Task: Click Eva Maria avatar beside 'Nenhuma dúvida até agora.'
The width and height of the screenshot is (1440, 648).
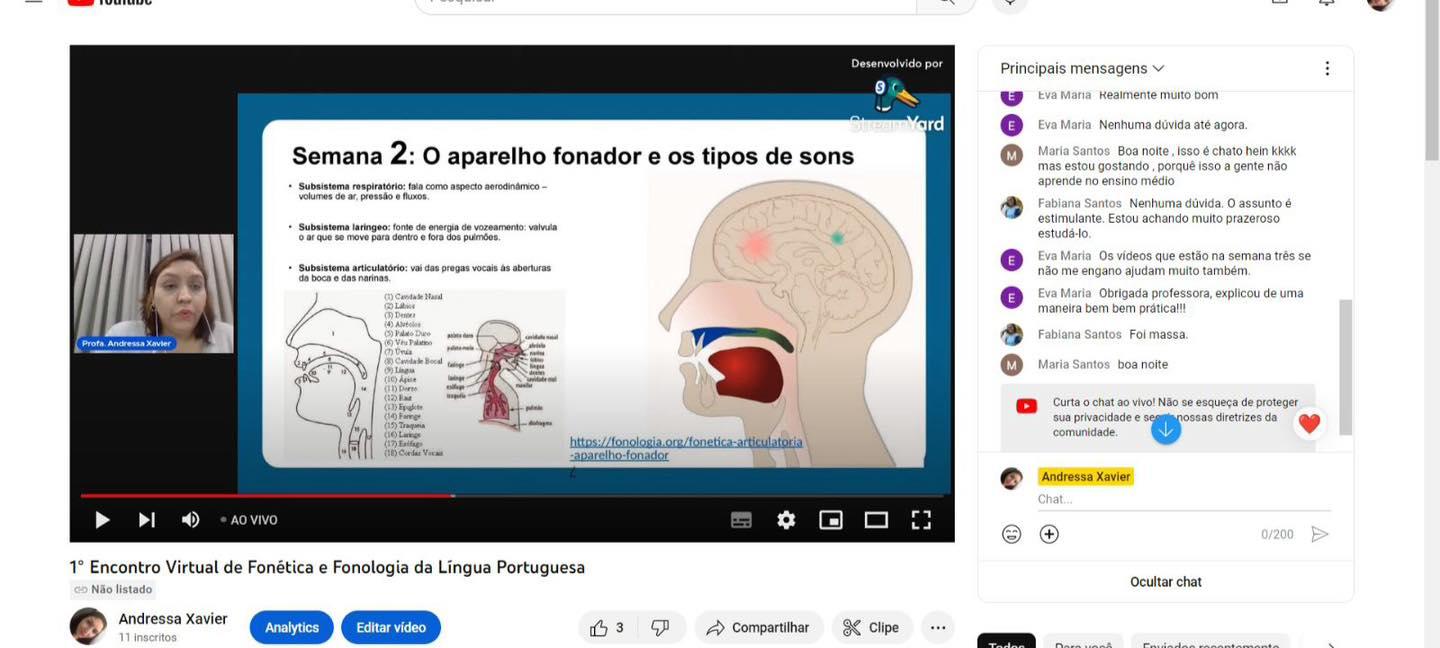Action: pyautogui.click(x=1012, y=125)
